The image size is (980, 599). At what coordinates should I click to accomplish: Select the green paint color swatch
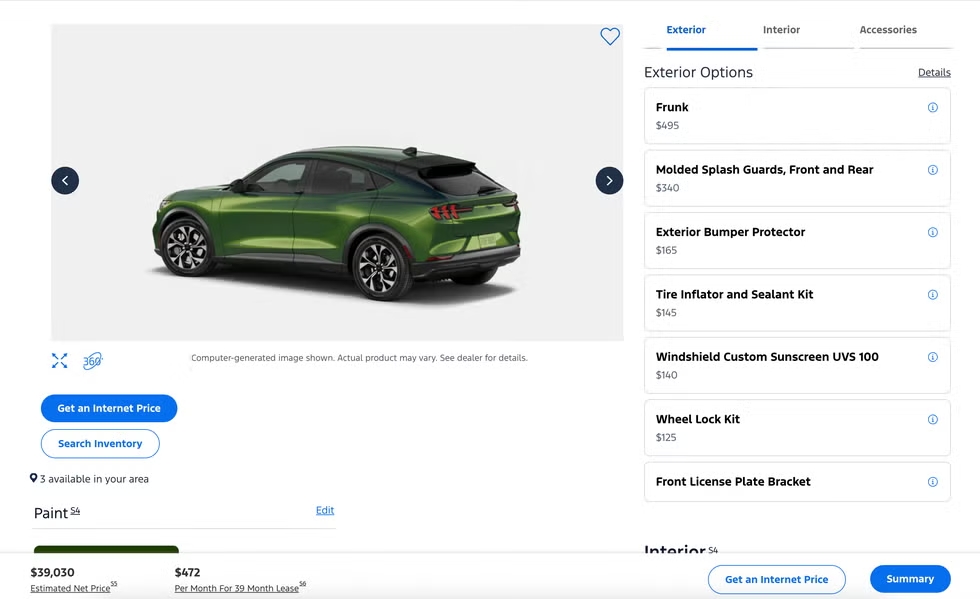point(106,551)
